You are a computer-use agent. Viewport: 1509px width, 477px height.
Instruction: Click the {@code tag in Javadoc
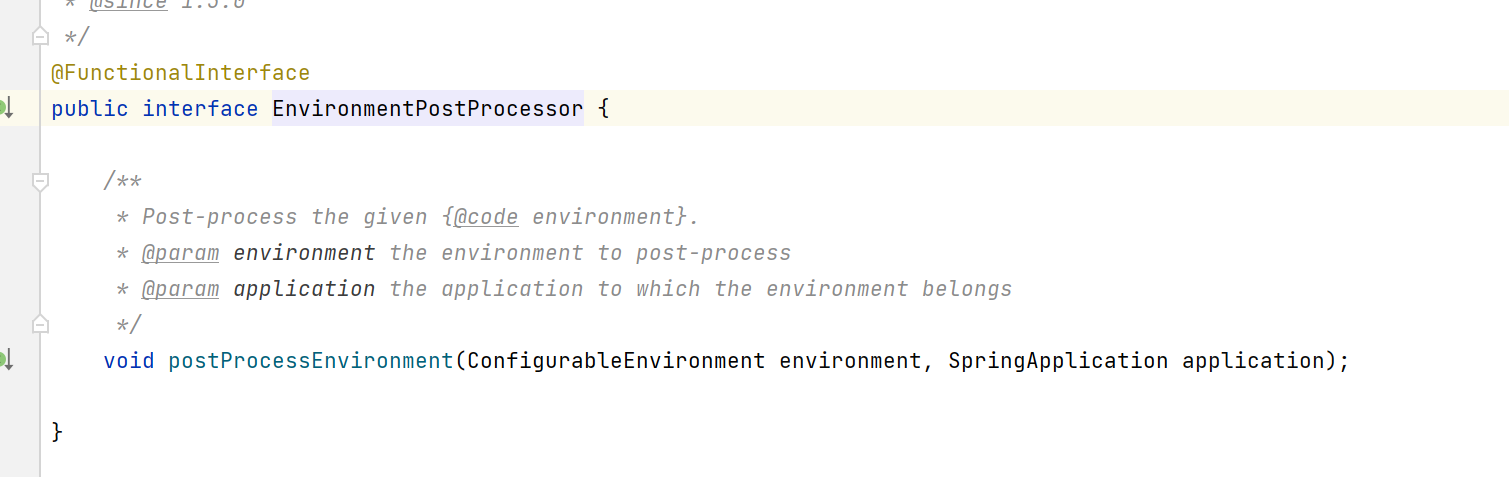point(485,217)
